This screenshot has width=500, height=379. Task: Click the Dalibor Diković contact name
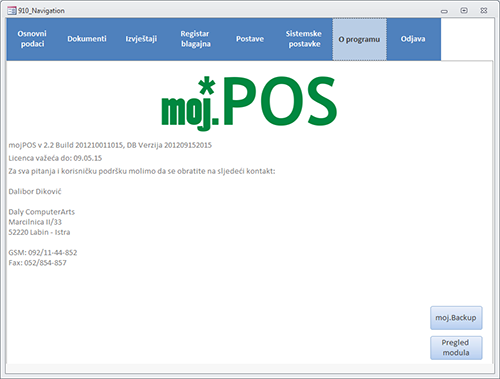35,192
